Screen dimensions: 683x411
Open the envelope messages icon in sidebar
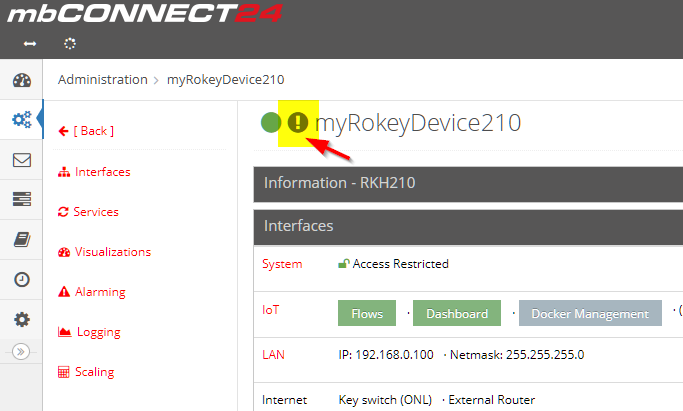tap(22, 160)
